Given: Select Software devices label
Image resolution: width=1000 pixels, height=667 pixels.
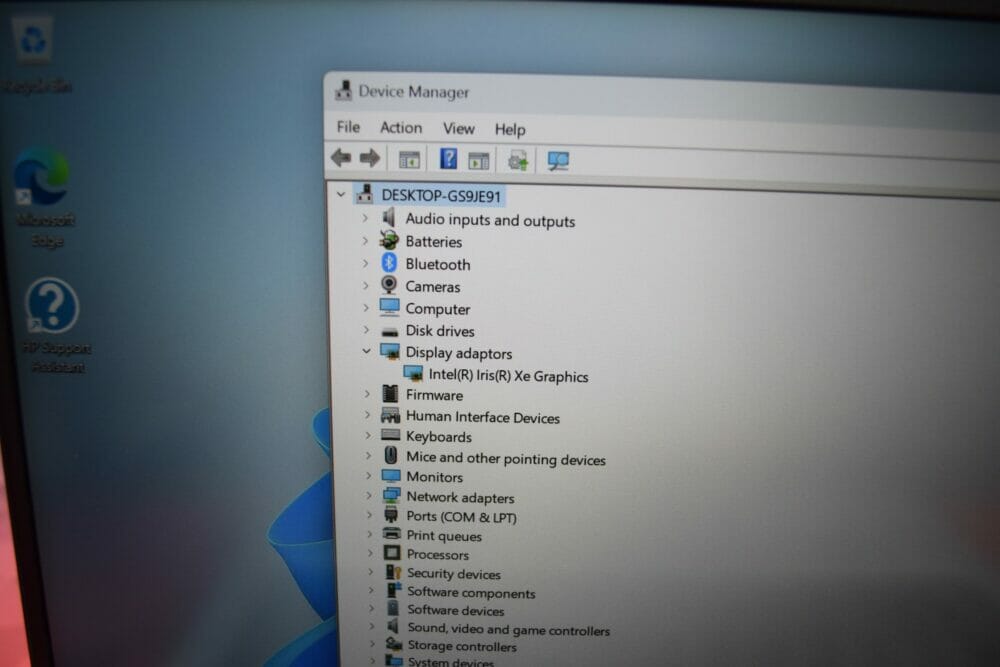Looking at the screenshot, I should coord(456,610).
